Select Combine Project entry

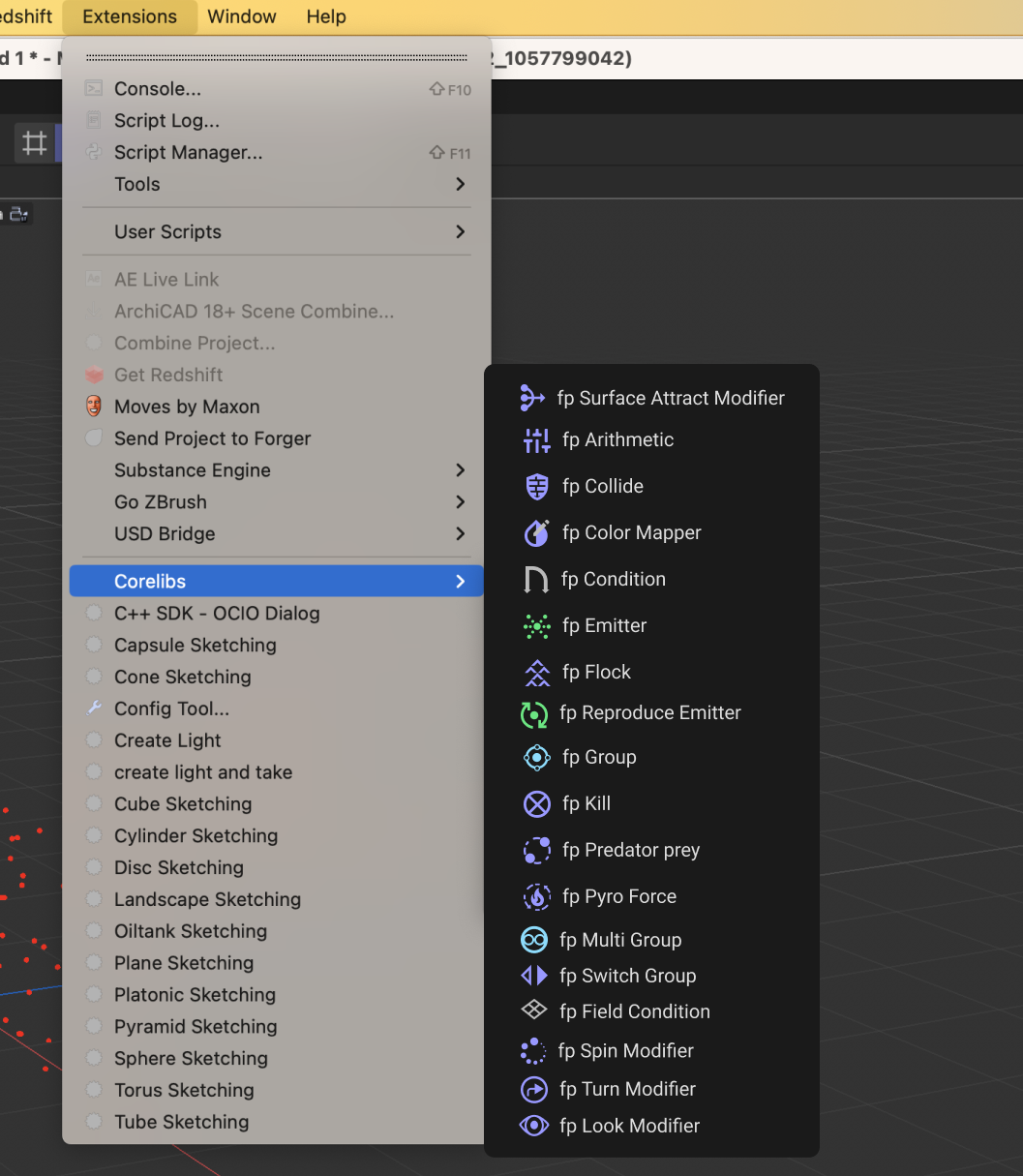[277, 344]
